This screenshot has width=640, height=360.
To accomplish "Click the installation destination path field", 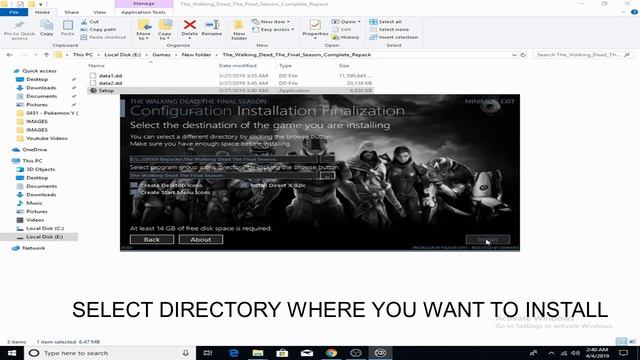I will [x=224, y=159].
